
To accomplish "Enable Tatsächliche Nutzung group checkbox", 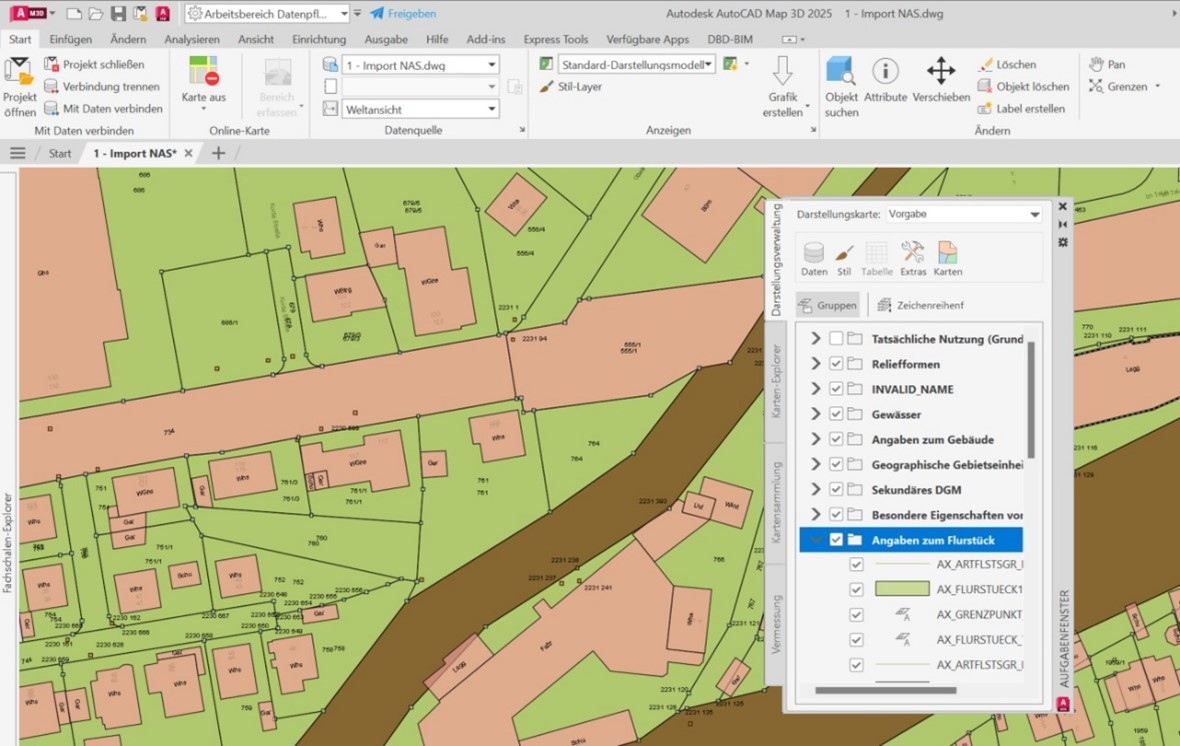I will [836, 339].
